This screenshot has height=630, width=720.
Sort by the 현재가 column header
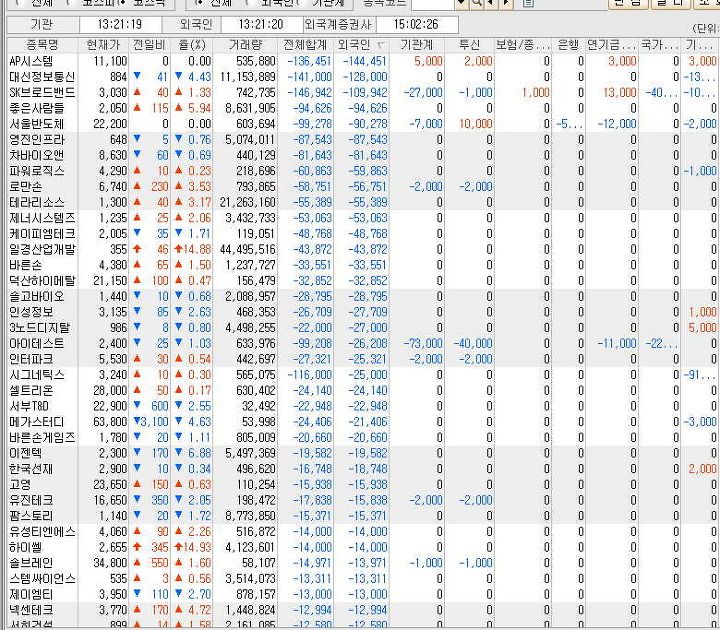pos(103,45)
